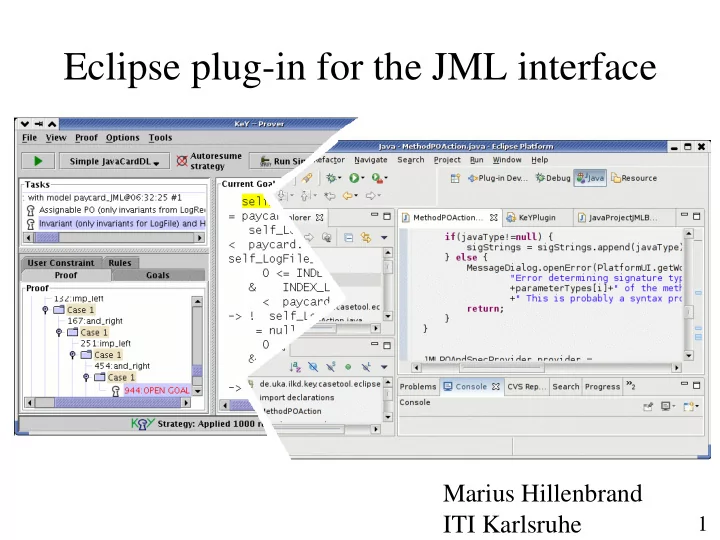Toggle Hide Local Types in Outline view
Screen dimensions: 720x540
pos(366,367)
